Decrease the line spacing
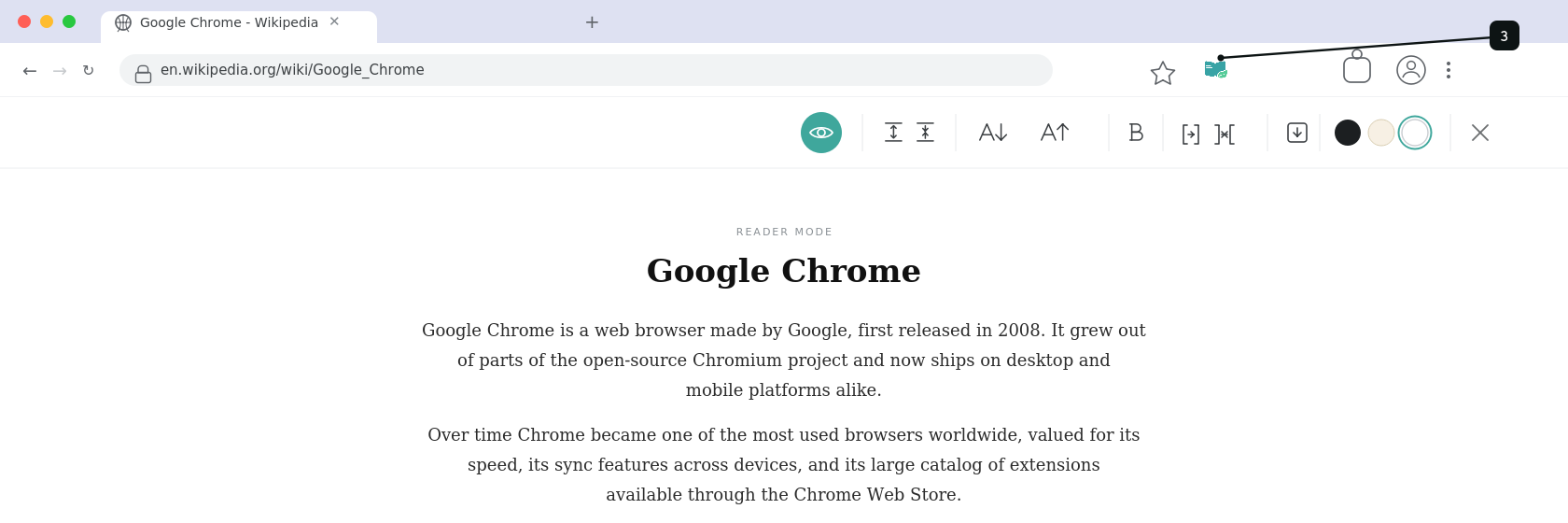This screenshot has height=523, width=1568. tap(925, 132)
